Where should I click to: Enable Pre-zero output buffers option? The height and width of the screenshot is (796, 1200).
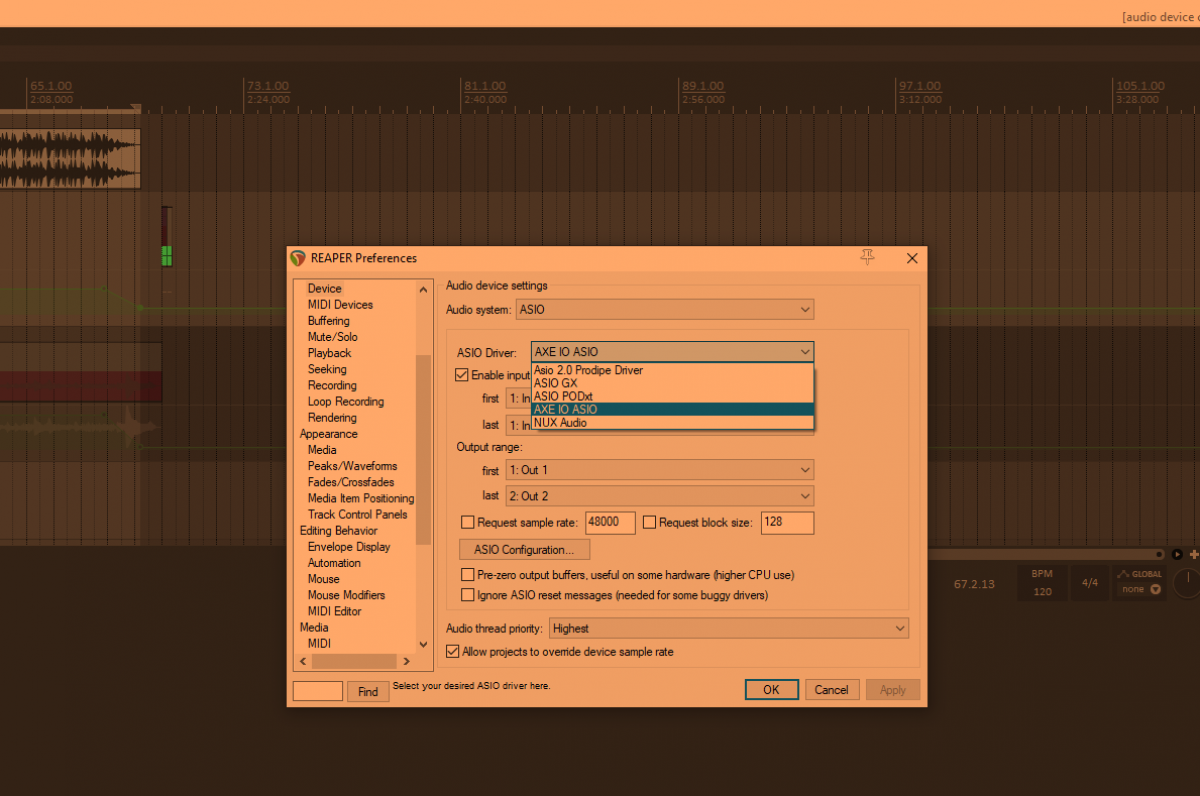pos(467,575)
